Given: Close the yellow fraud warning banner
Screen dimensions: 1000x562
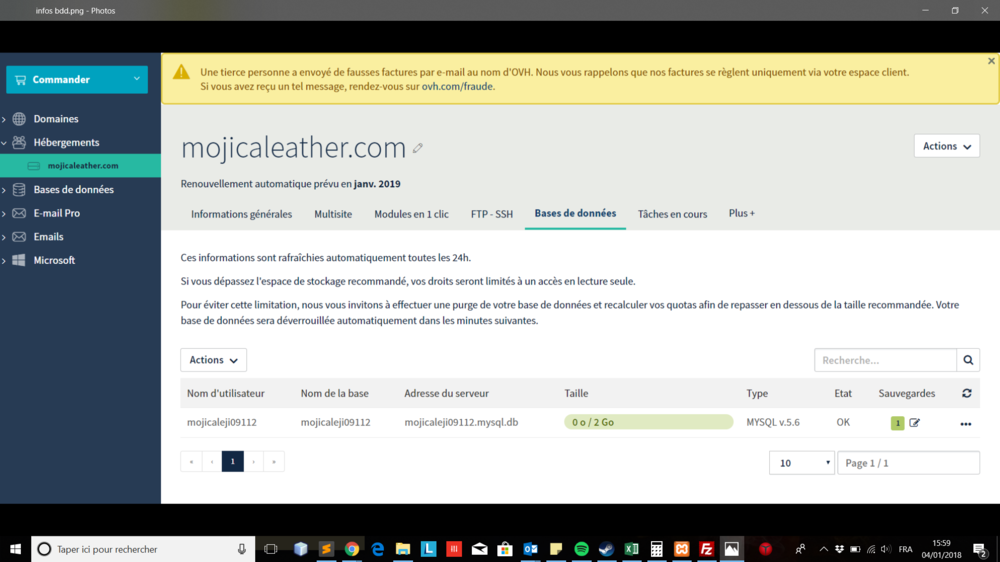Looking at the screenshot, I should 991,61.
